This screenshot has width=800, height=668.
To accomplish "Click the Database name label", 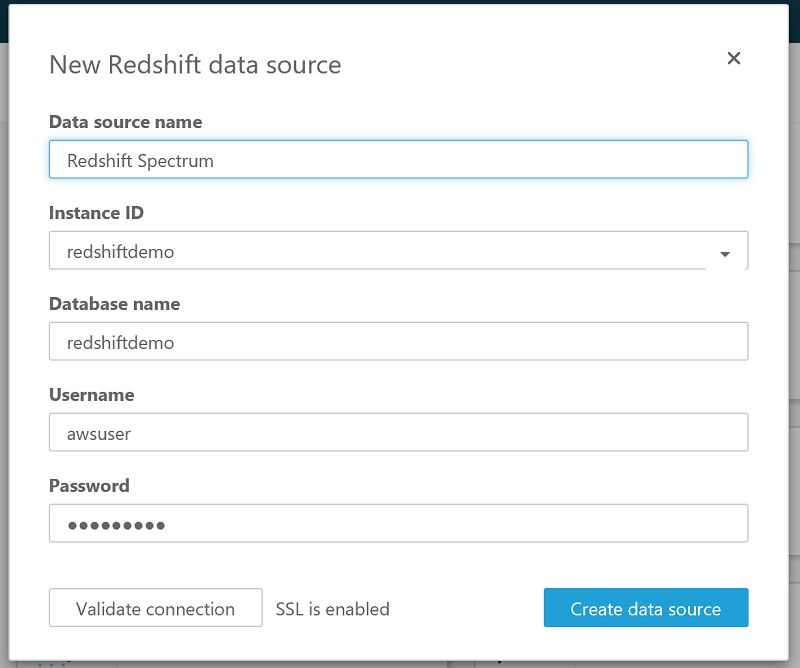I will tap(114, 304).
